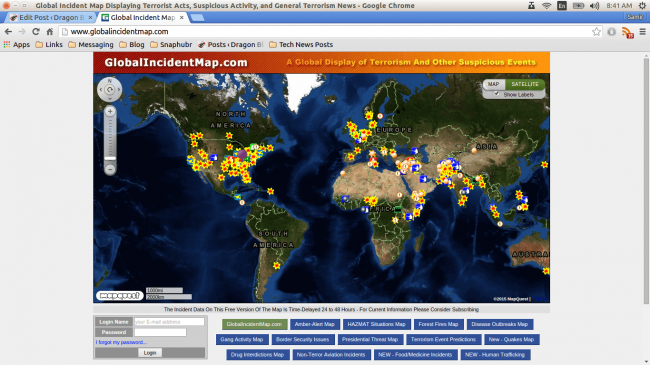Screen dimensions: 650x365
Task: Open the Gang Activity Map
Action: 242,339
